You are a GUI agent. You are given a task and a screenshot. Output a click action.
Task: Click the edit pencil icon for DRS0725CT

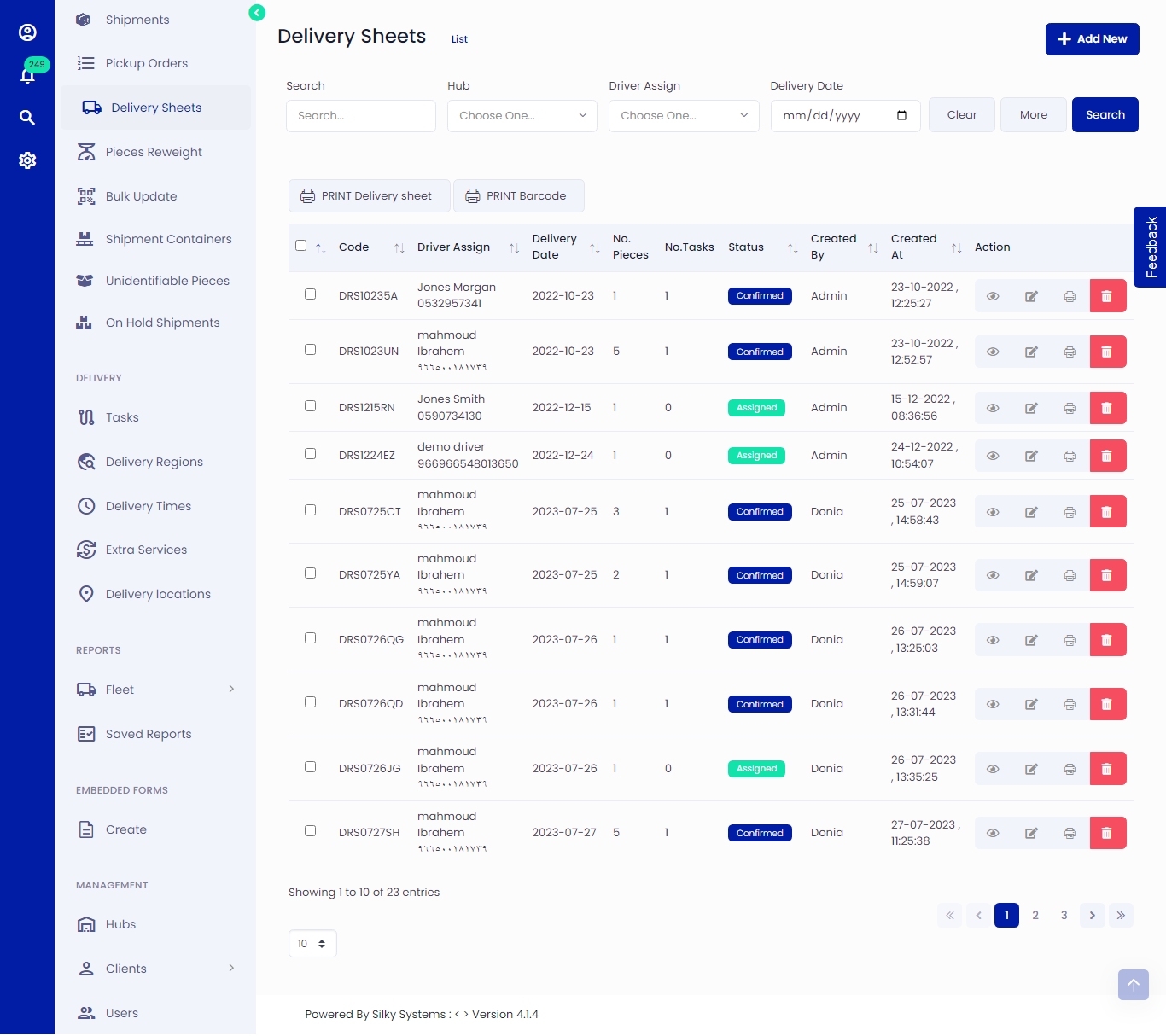pos(1031,511)
